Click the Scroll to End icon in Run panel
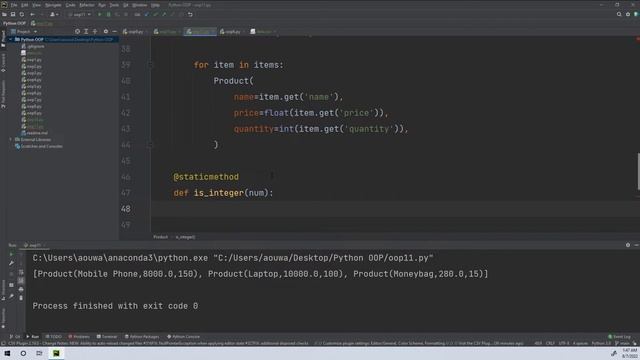 coord(21,280)
